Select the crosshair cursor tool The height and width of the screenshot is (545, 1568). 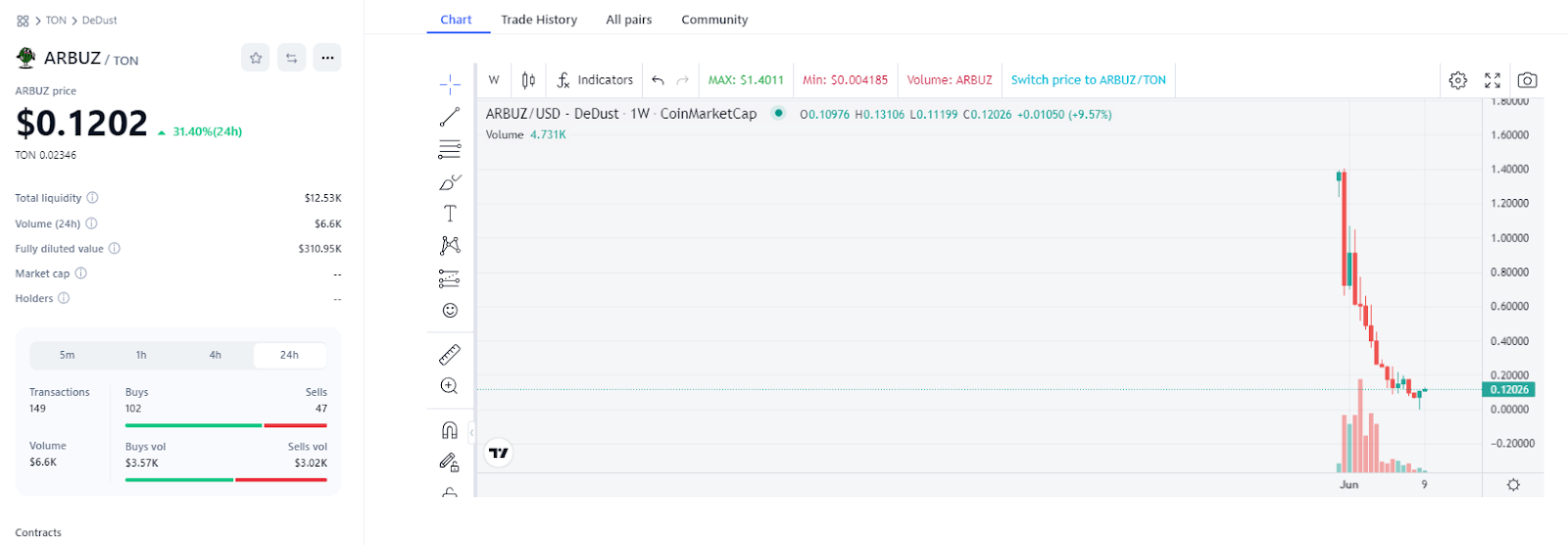[x=450, y=84]
